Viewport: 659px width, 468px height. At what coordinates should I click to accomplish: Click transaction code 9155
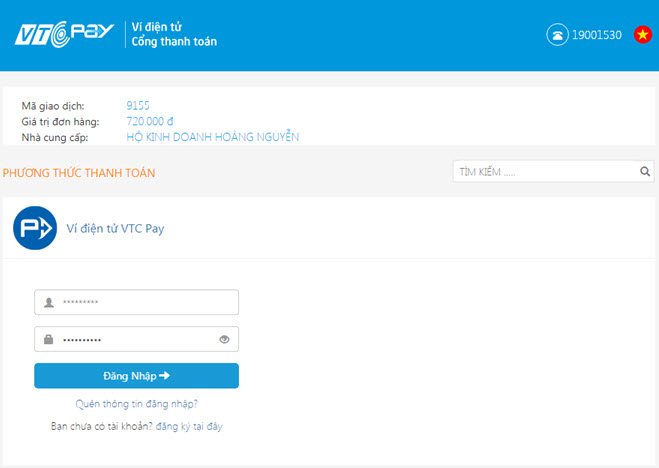pyautogui.click(x=138, y=105)
